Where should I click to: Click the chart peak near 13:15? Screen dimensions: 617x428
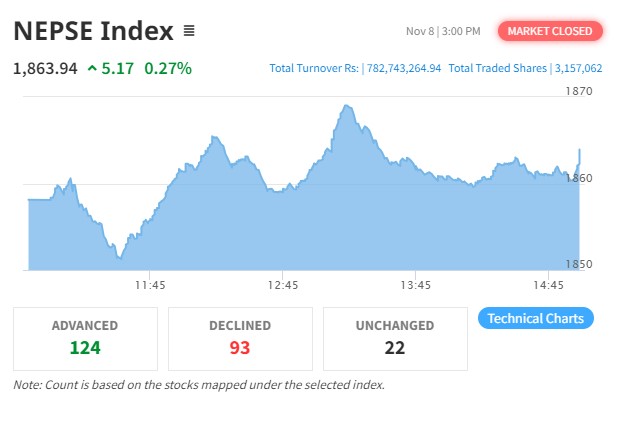click(346, 106)
